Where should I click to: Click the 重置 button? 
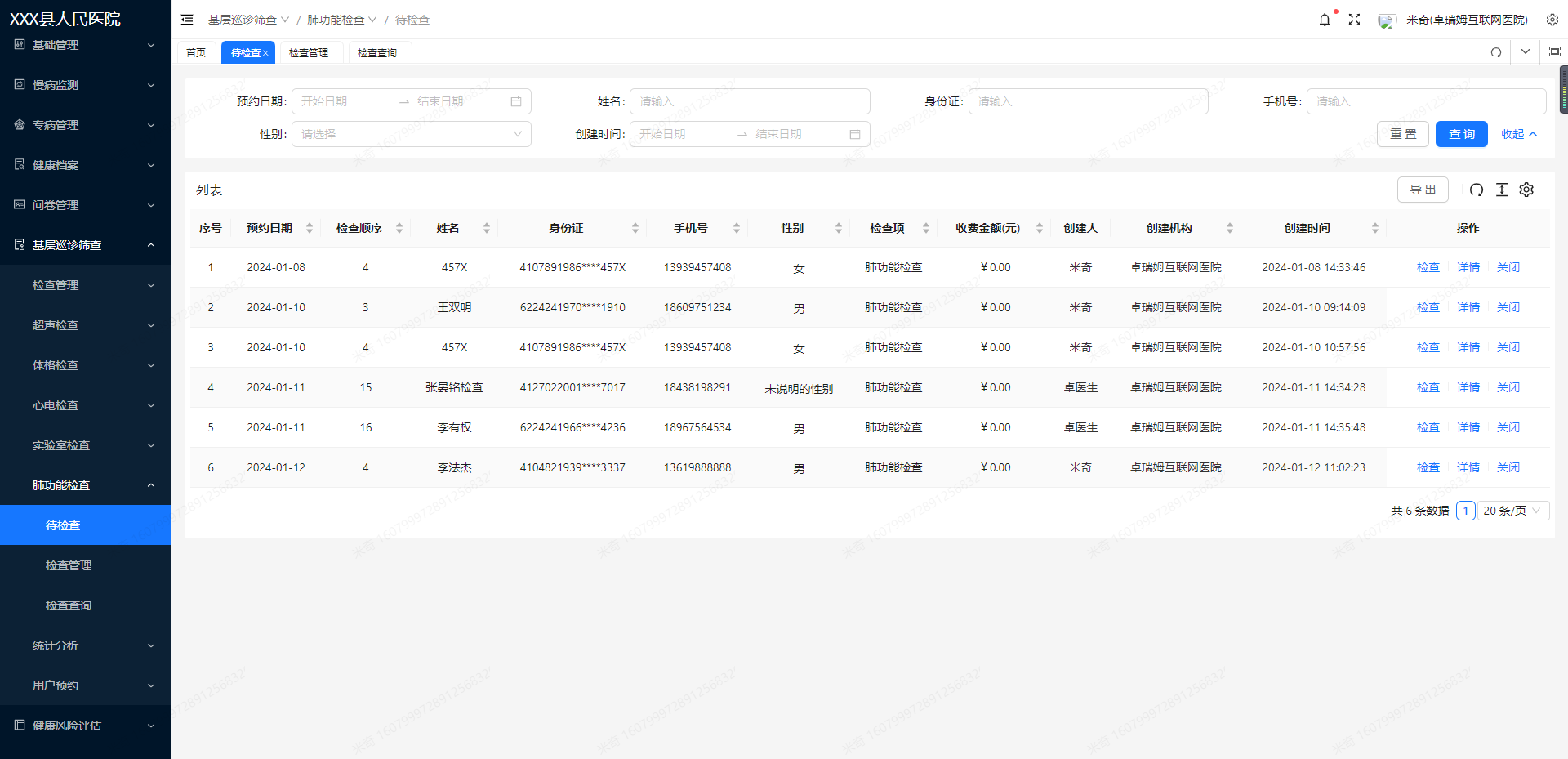[1403, 134]
